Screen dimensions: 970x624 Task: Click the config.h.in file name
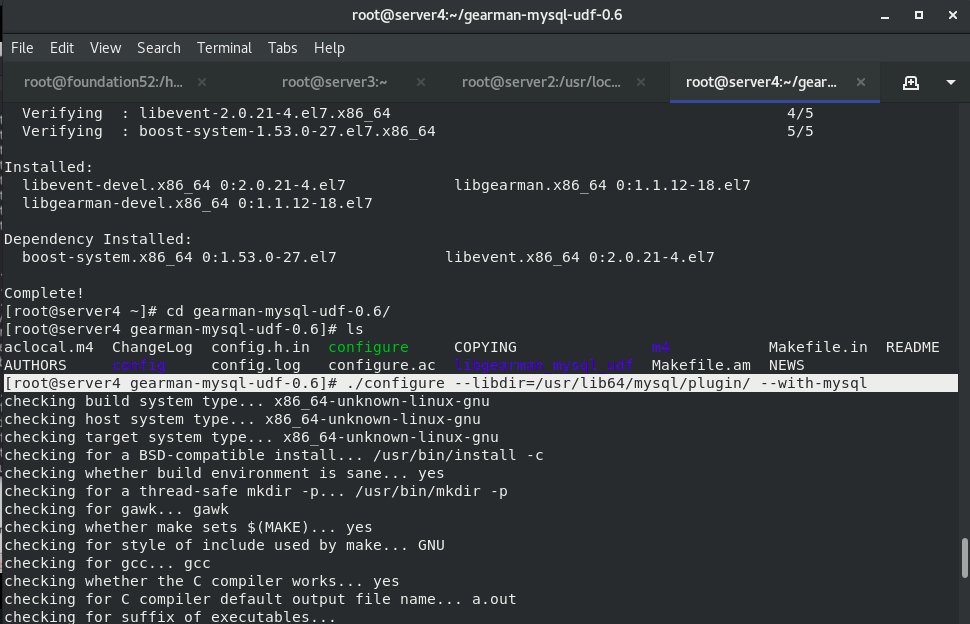pos(260,348)
